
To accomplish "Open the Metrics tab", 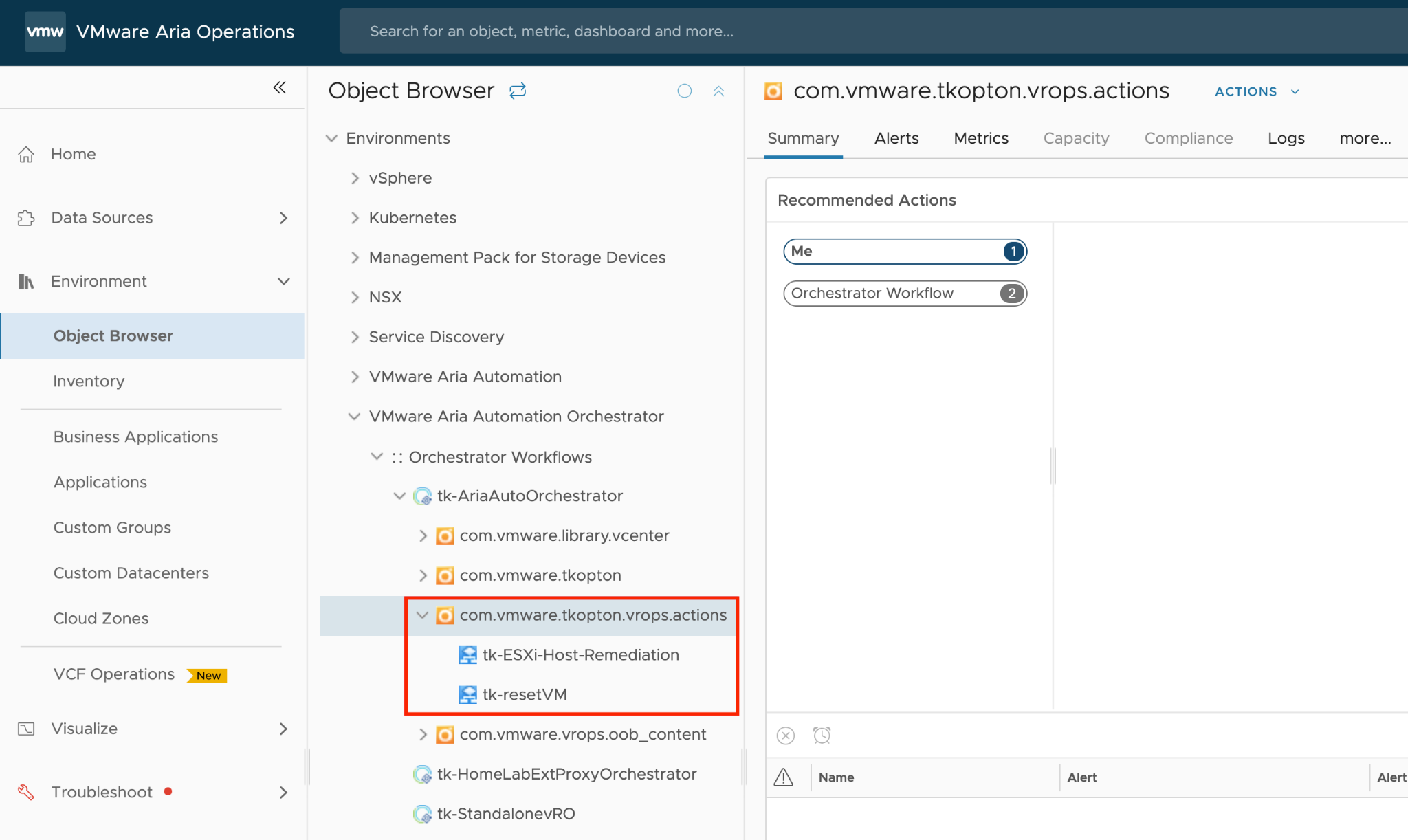I will [981, 138].
